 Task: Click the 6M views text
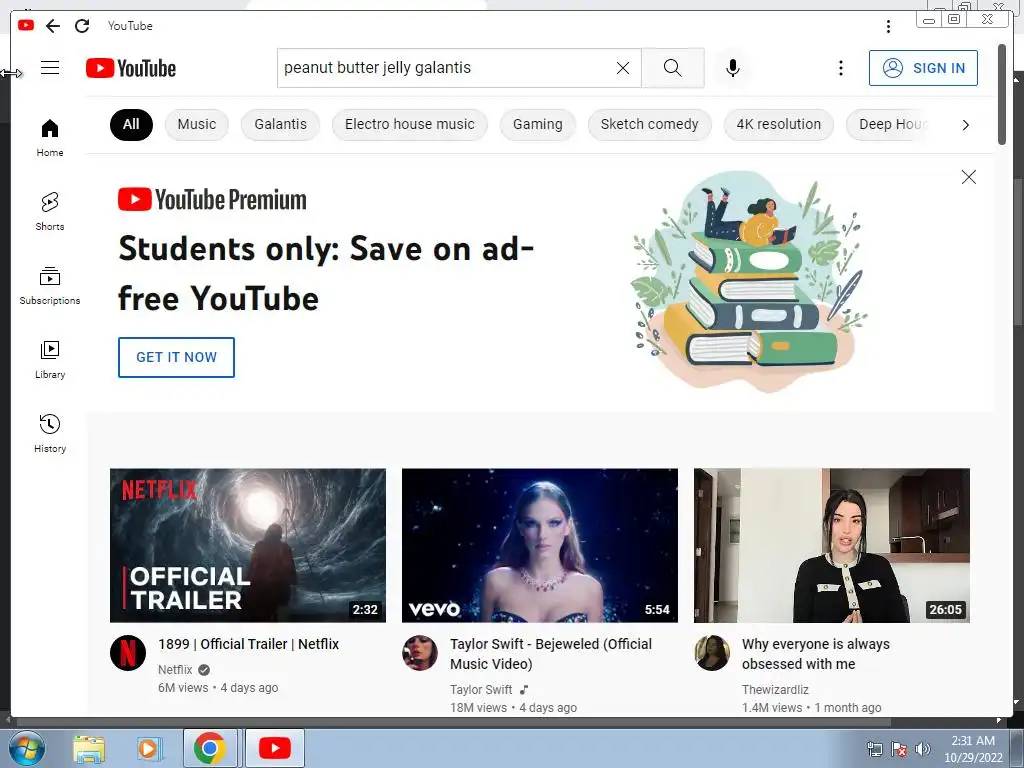[x=183, y=688]
